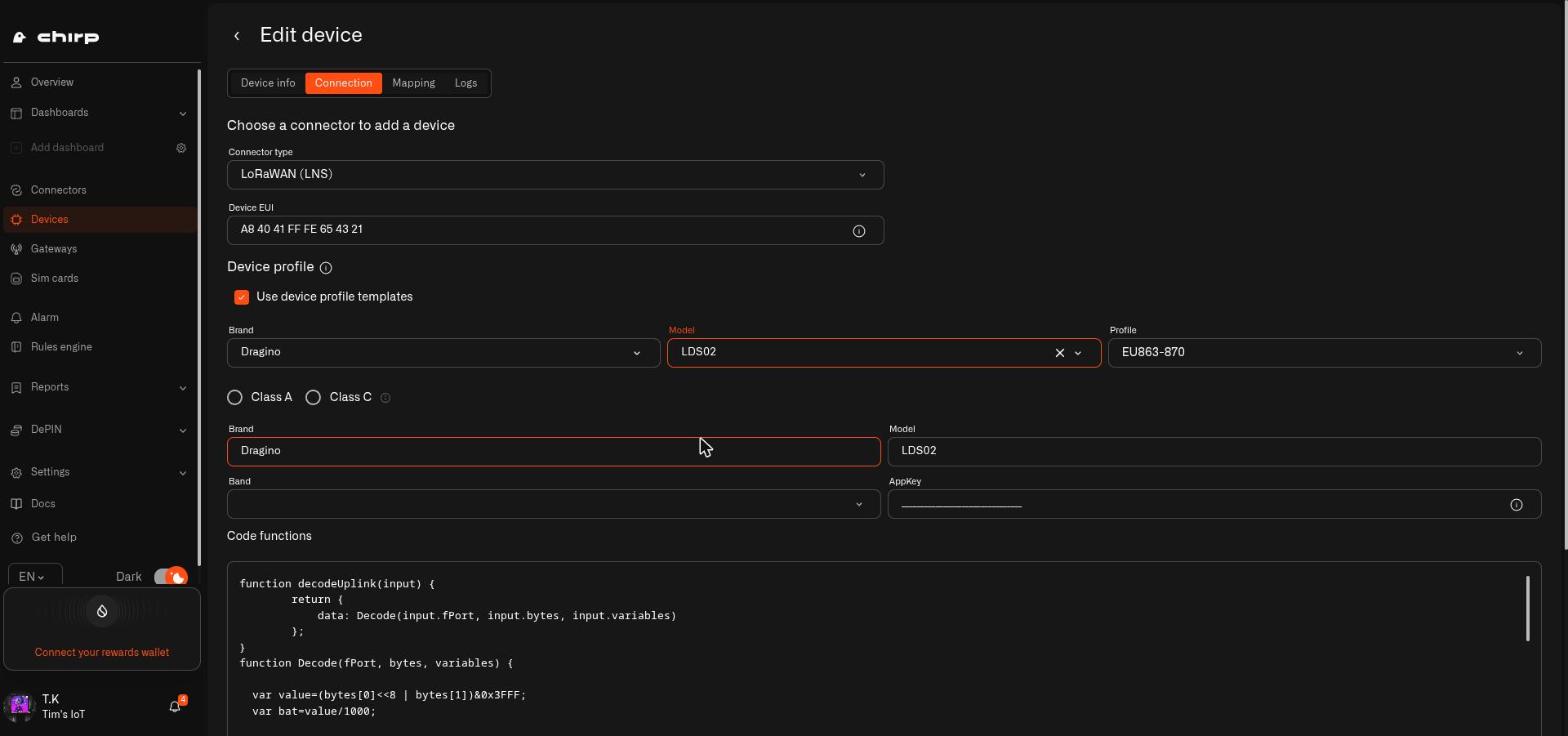Uncheck Use device profile templates
This screenshot has height=736, width=1568.
coord(241,297)
